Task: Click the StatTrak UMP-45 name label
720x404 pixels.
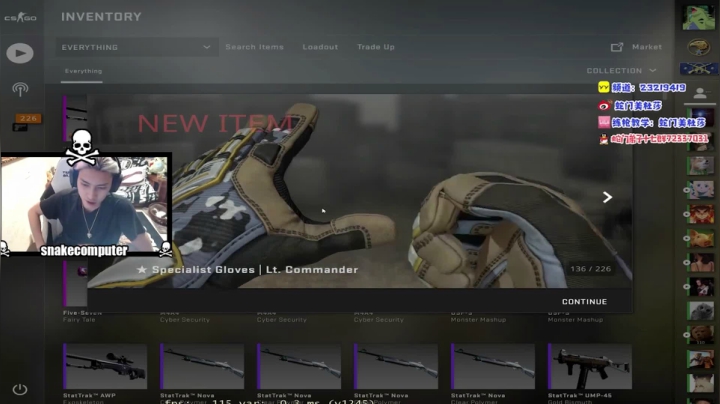Action: pos(579,395)
